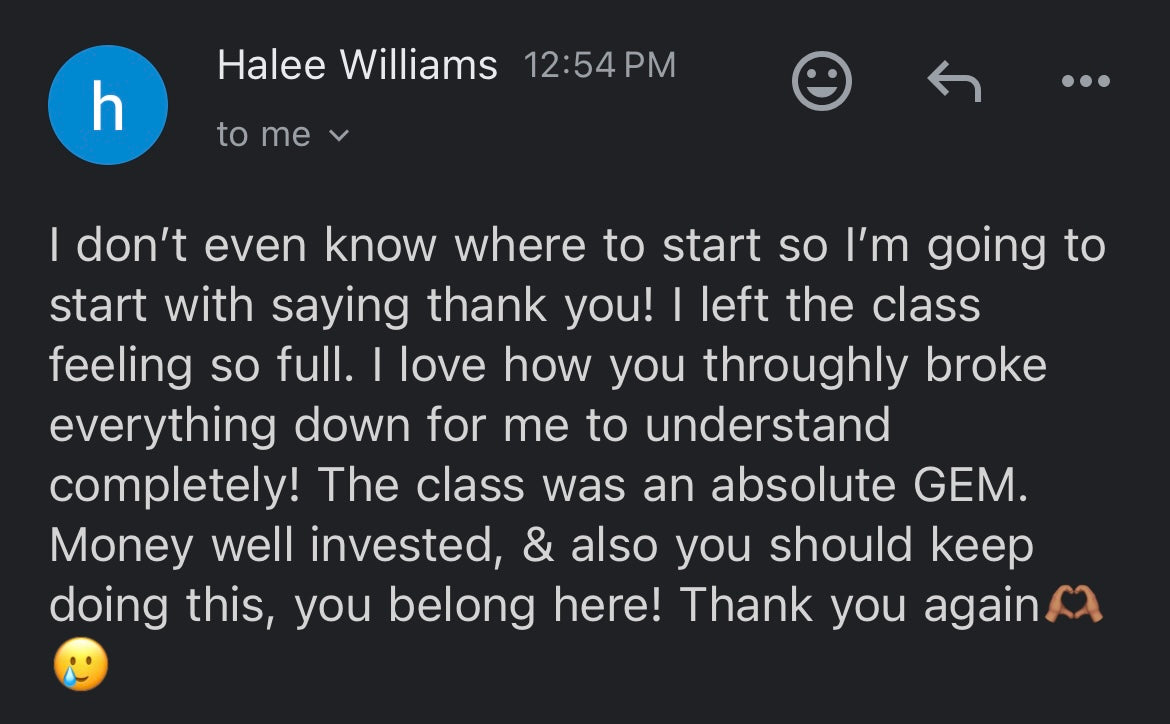Click the word "everything" in the message
Viewport: 1170px width, 724px height.
(162, 426)
